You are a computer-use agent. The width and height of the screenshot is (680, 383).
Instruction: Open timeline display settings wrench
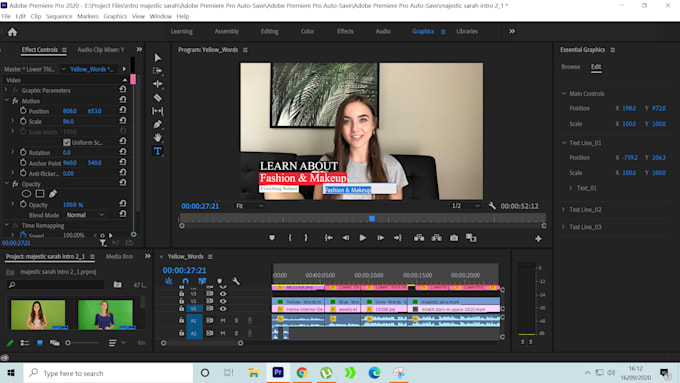(x=236, y=282)
